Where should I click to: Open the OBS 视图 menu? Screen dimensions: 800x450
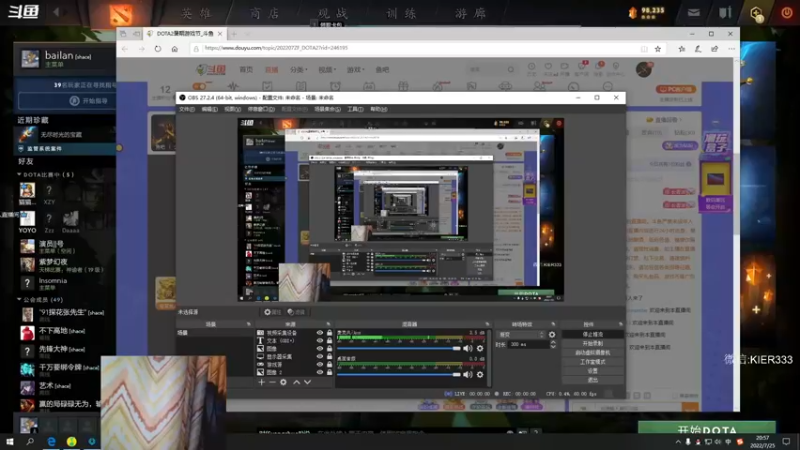232,109
